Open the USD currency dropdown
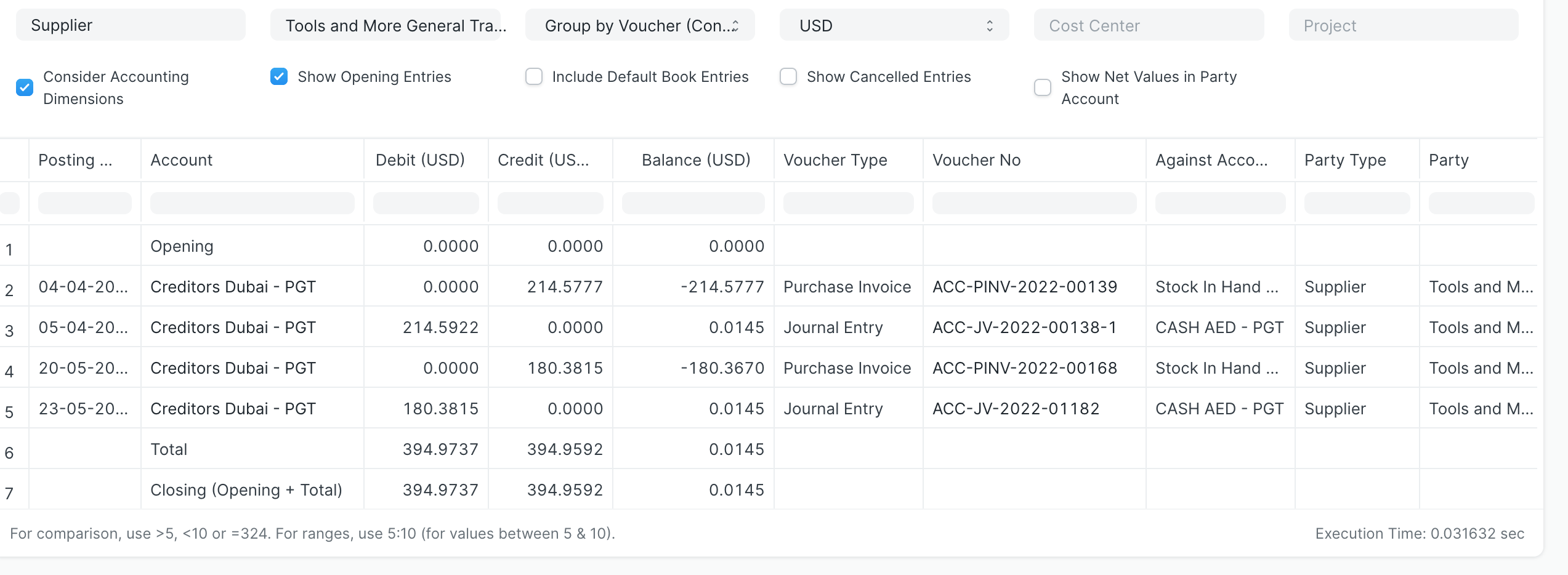The width and height of the screenshot is (1568, 575). coord(894,25)
